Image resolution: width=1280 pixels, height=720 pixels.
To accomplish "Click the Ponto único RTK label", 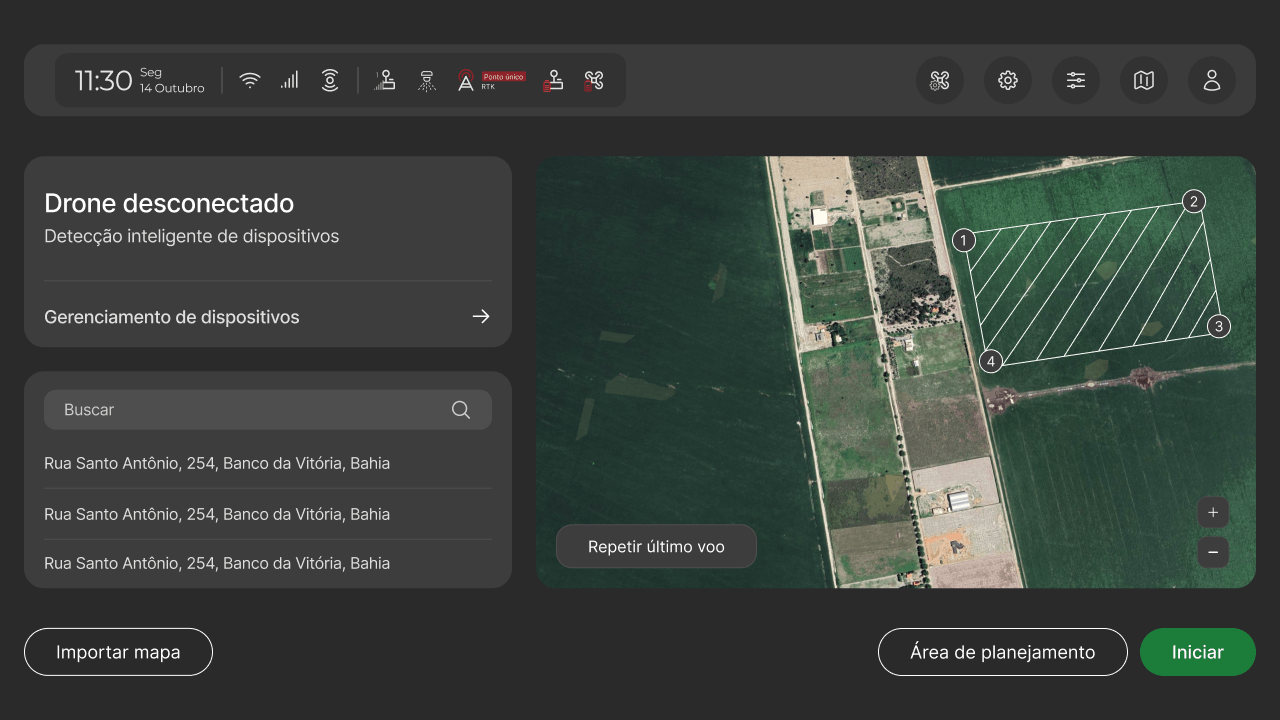I will coord(503,80).
